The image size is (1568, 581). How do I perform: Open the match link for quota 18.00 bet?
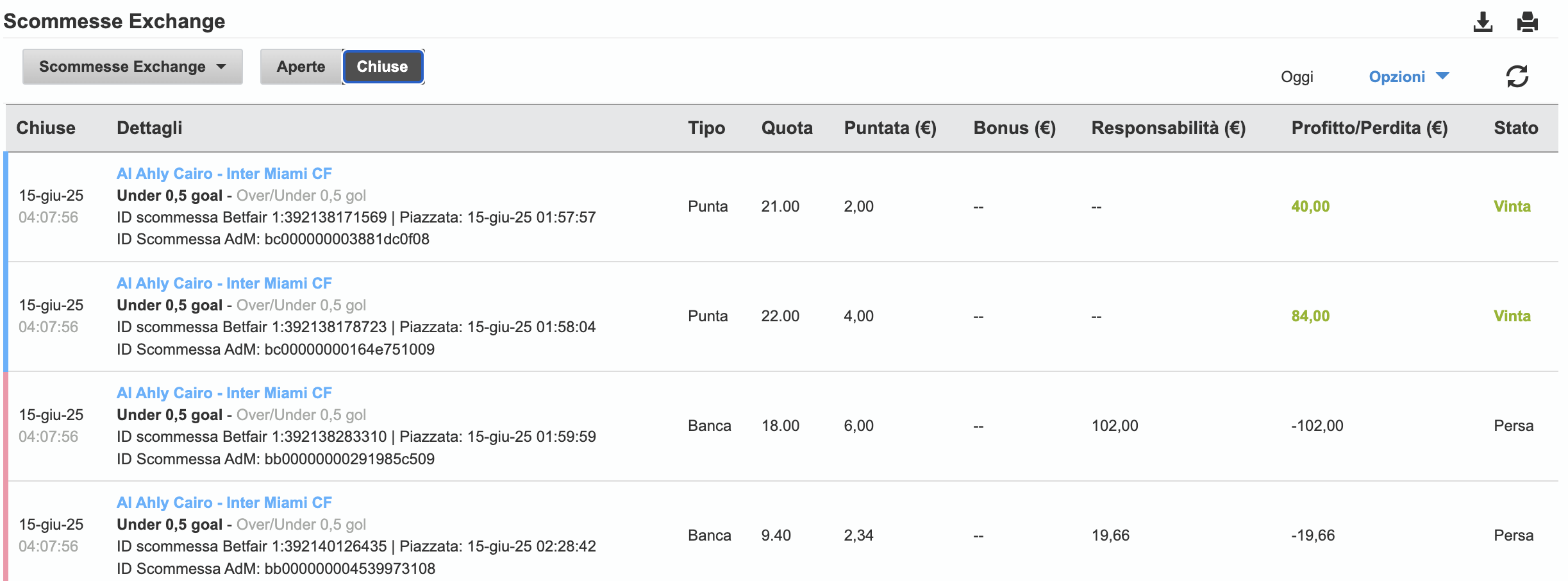pyautogui.click(x=224, y=393)
